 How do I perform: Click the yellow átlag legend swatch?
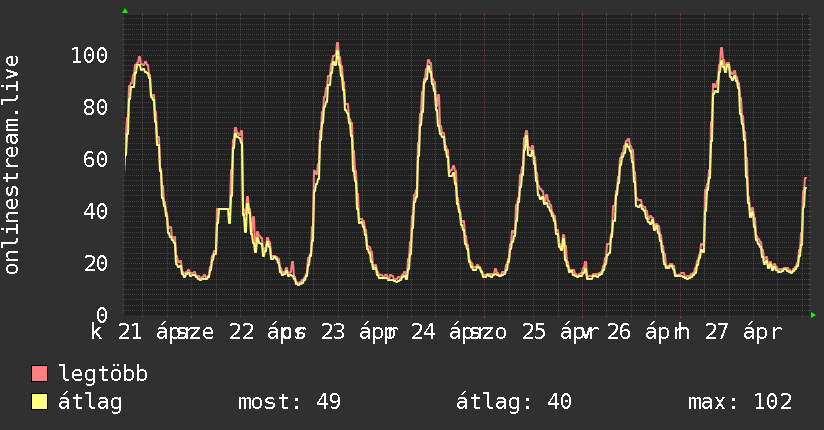pyautogui.click(x=39, y=402)
